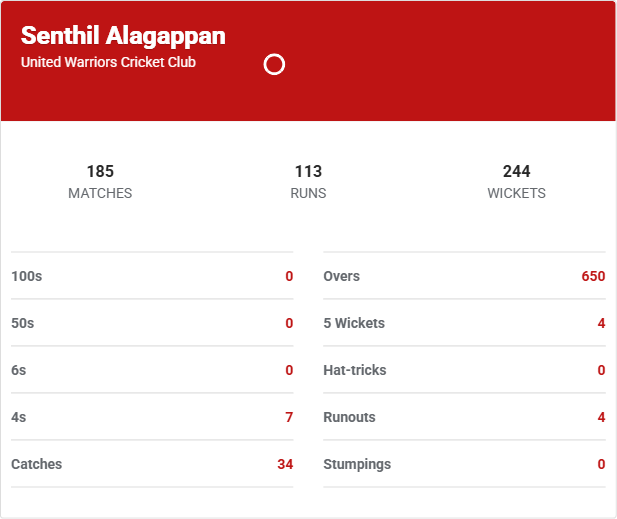Click the WICKETS caption text

[x=516, y=193]
